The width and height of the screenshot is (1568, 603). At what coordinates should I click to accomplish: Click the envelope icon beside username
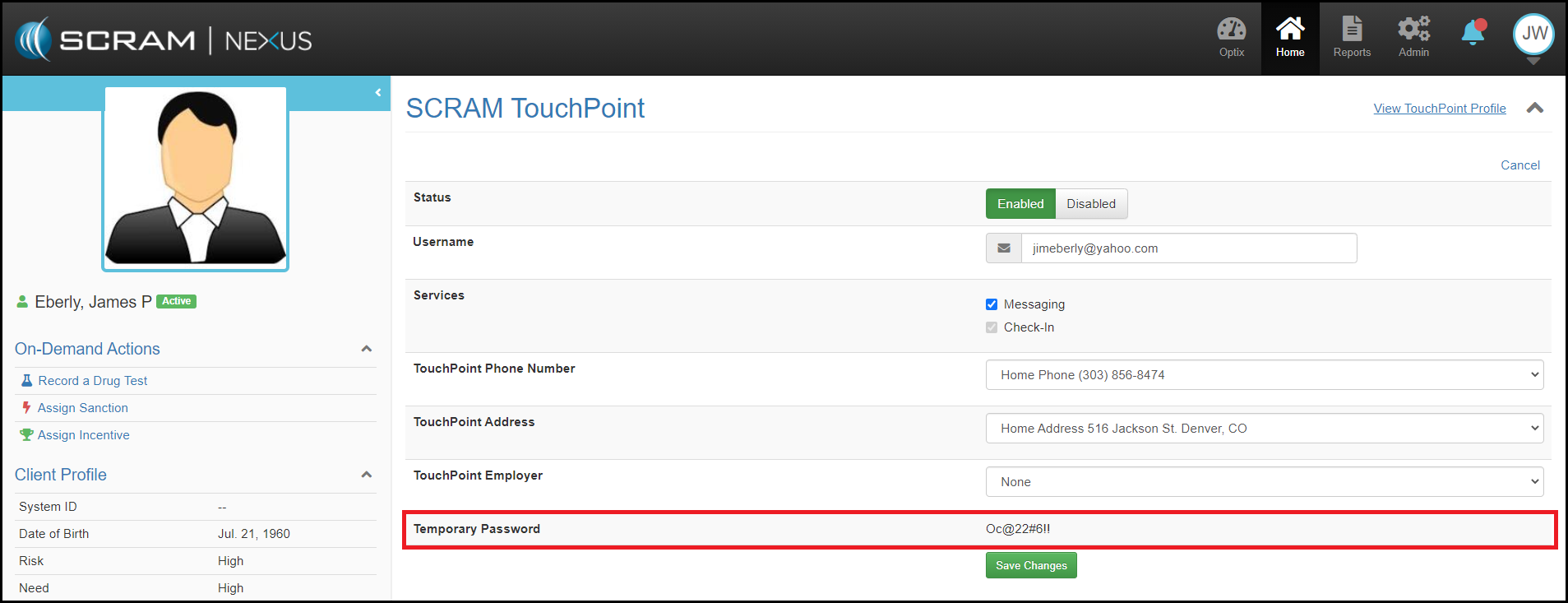click(x=1004, y=248)
